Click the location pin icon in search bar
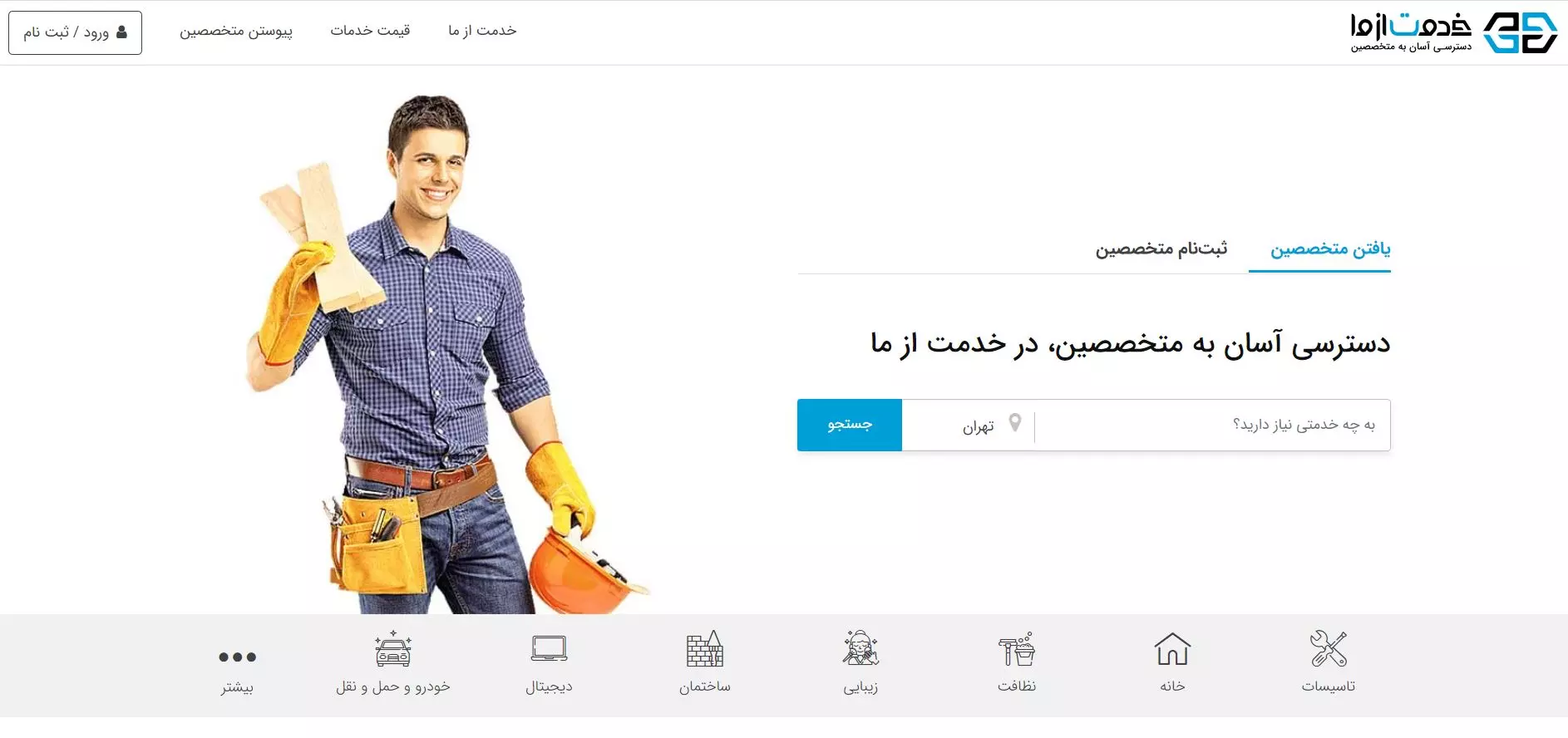Screen dimensions: 1568x738 (1014, 423)
